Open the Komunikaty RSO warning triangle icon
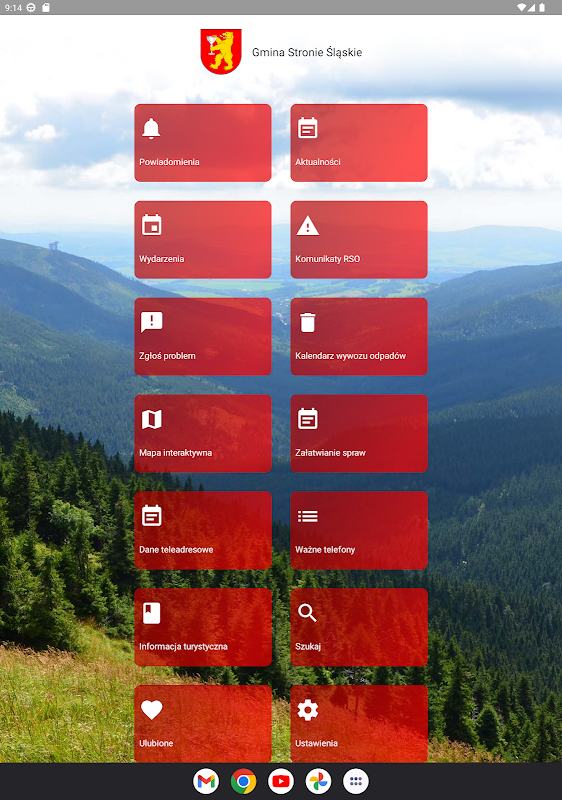 (x=308, y=226)
